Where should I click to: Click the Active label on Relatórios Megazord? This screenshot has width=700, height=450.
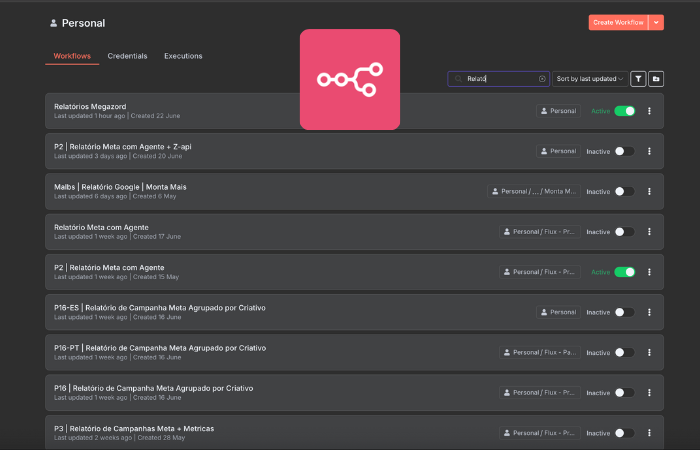[600, 111]
